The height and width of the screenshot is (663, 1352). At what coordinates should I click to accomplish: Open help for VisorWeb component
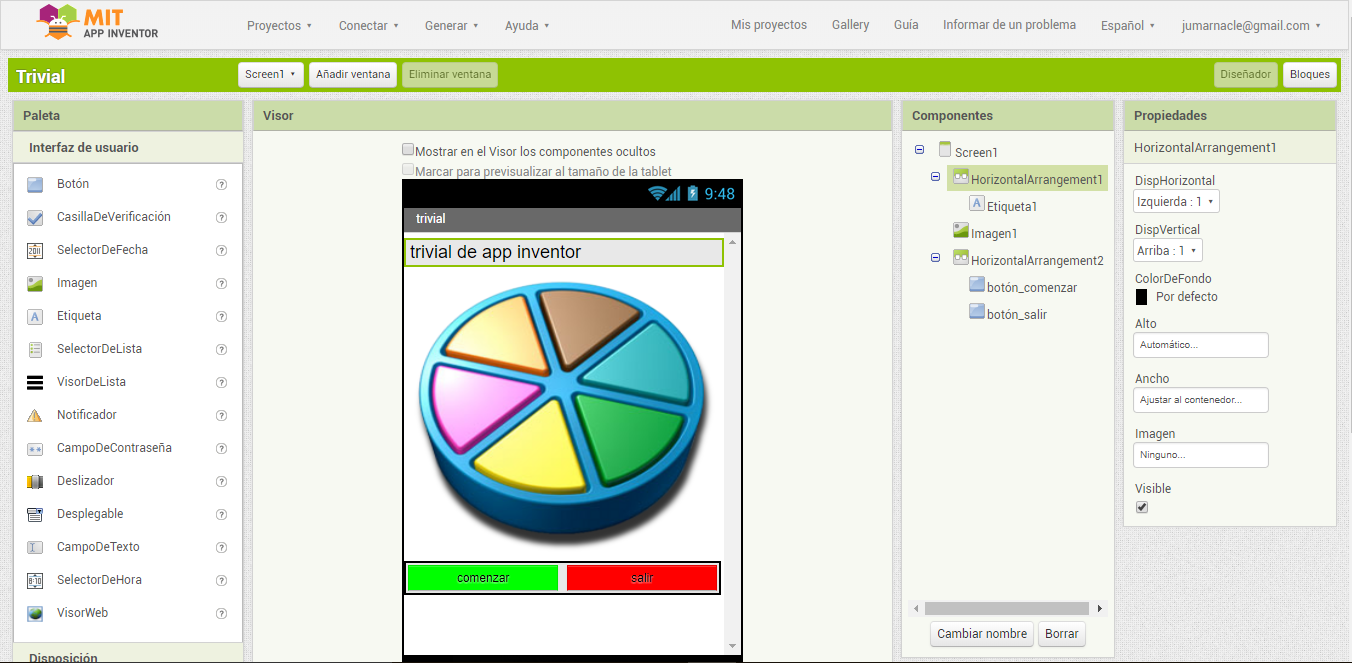click(x=222, y=613)
